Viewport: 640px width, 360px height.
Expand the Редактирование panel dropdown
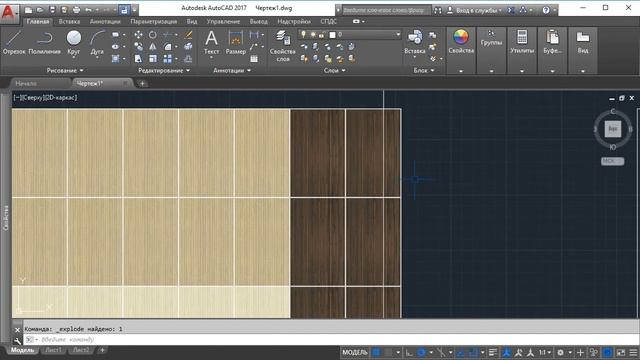164,70
